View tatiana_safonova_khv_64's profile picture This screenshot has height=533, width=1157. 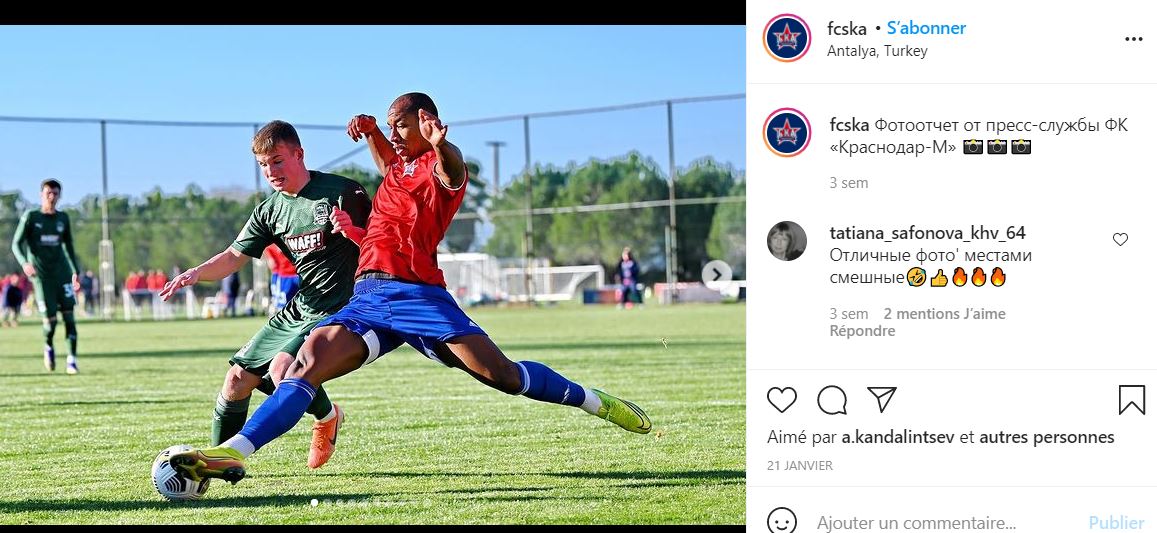click(787, 241)
